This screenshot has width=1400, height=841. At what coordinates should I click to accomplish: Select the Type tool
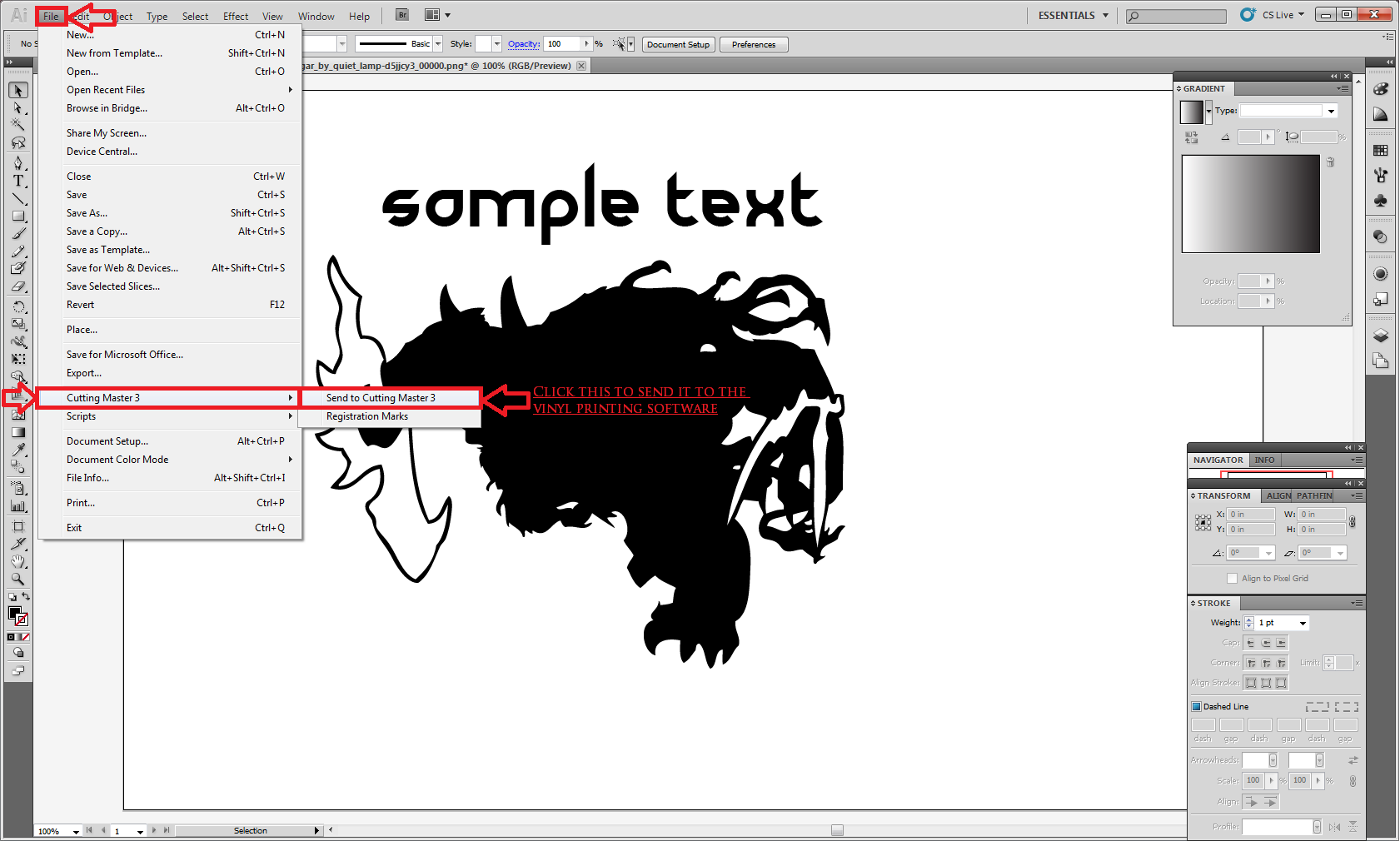[x=18, y=180]
